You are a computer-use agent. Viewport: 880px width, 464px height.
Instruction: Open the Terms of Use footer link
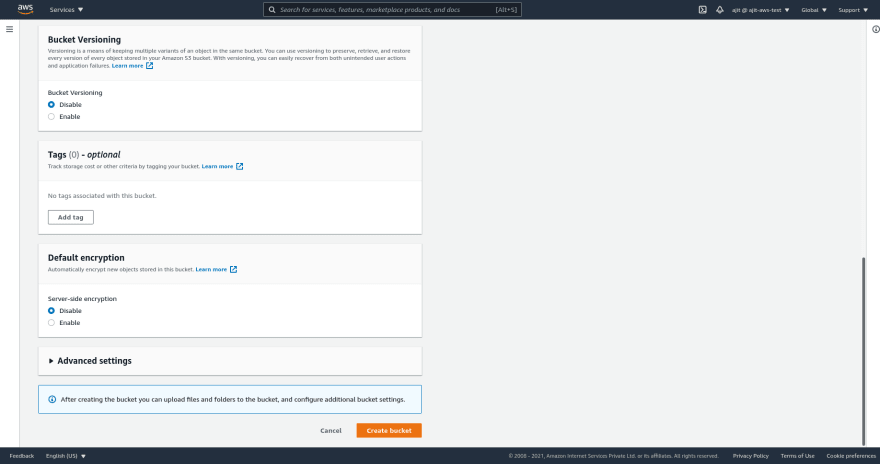click(x=797, y=456)
